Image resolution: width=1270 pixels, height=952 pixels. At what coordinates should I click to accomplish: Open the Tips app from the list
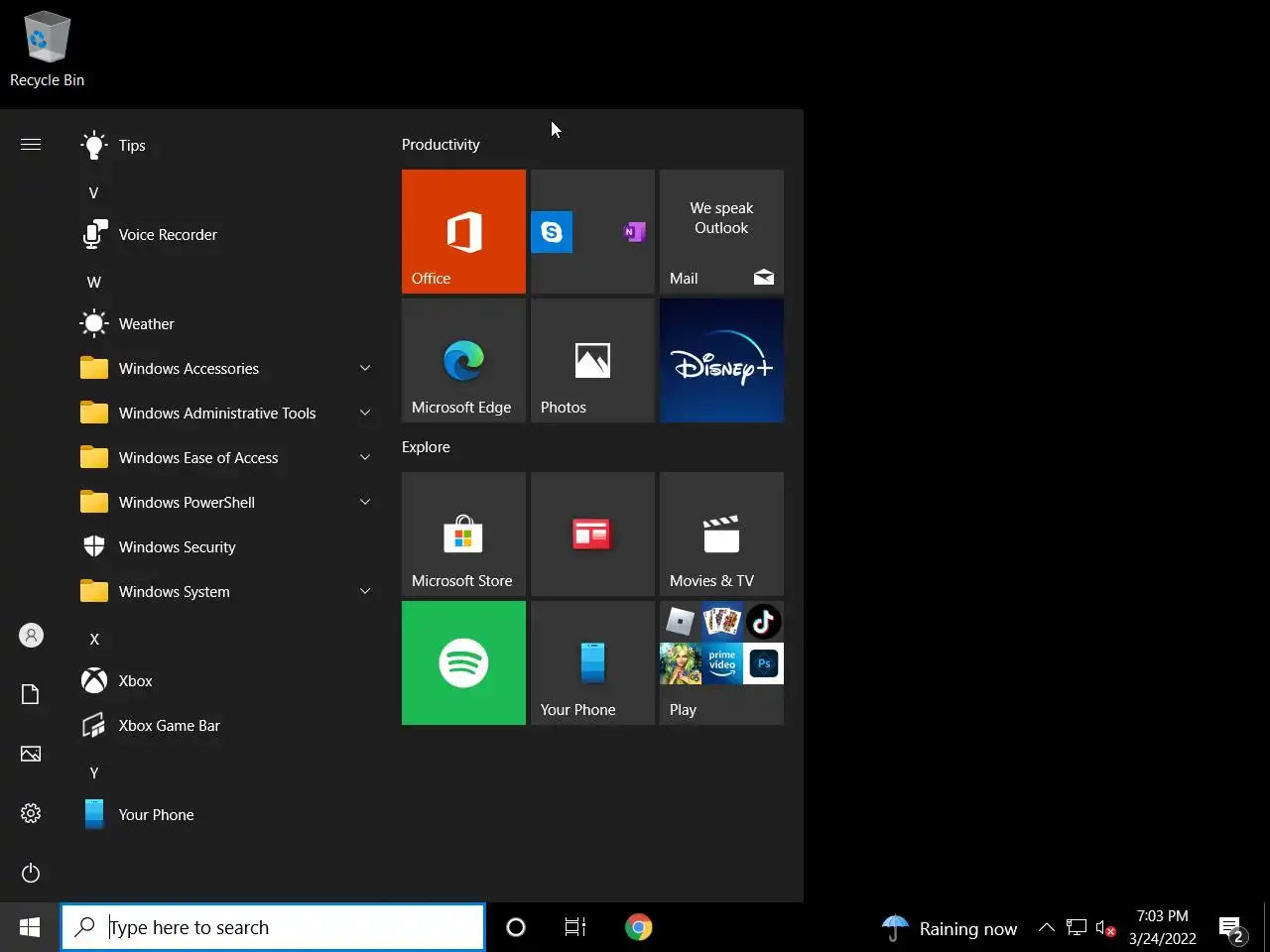pyautogui.click(x=228, y=146)
